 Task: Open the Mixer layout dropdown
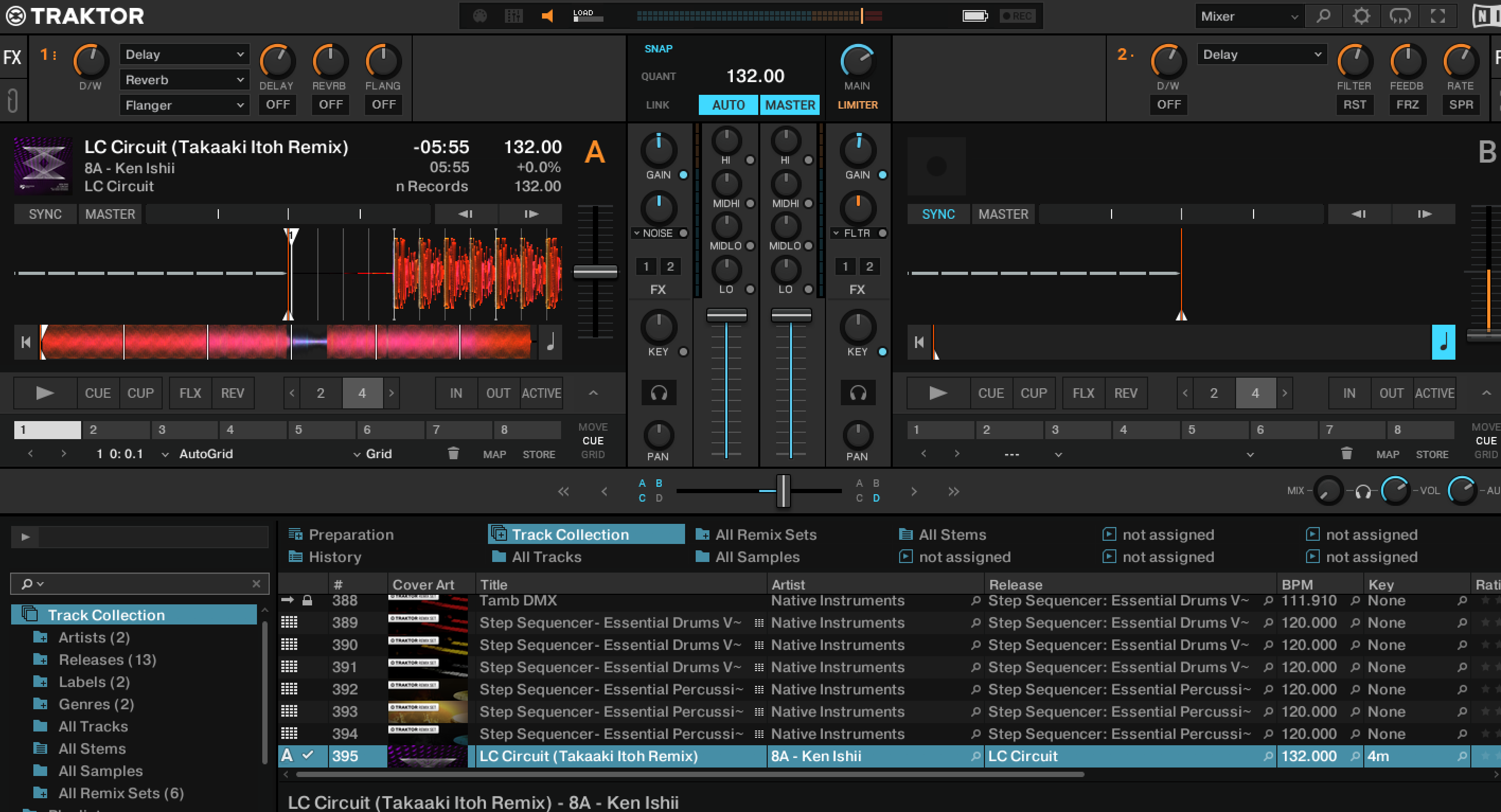coord(1249,16)
